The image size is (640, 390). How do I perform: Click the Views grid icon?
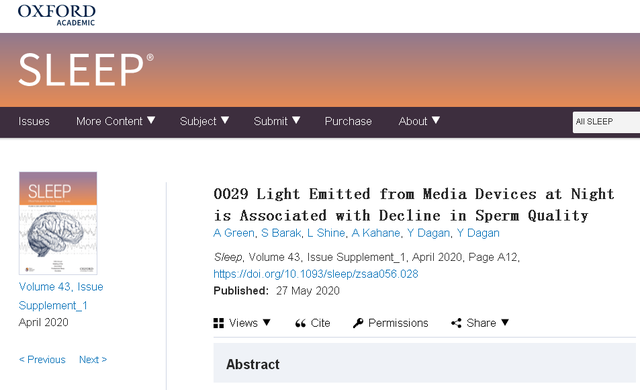pyautogui.click(x=219, y=323)
